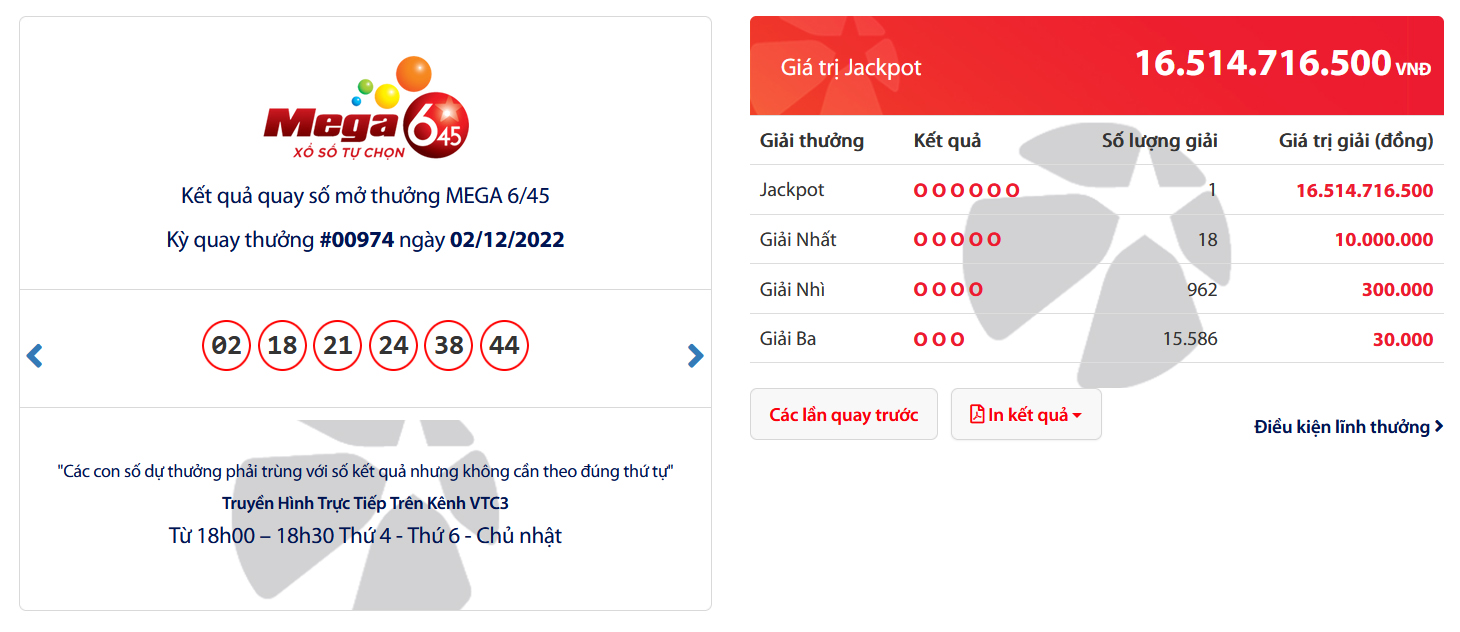Select winning ball number 38
The image size is (1460, 632).
point(449,346)
